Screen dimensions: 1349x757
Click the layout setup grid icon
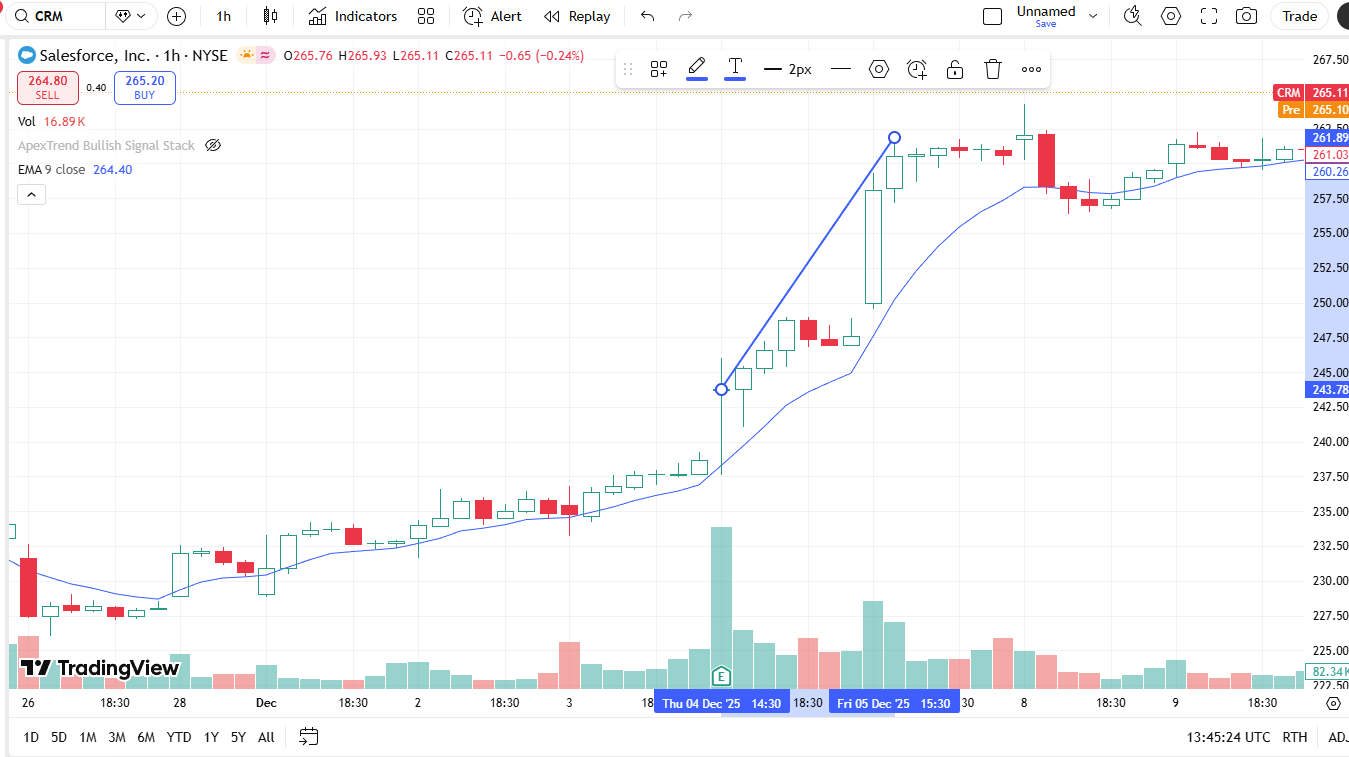(x=426, y=16)
